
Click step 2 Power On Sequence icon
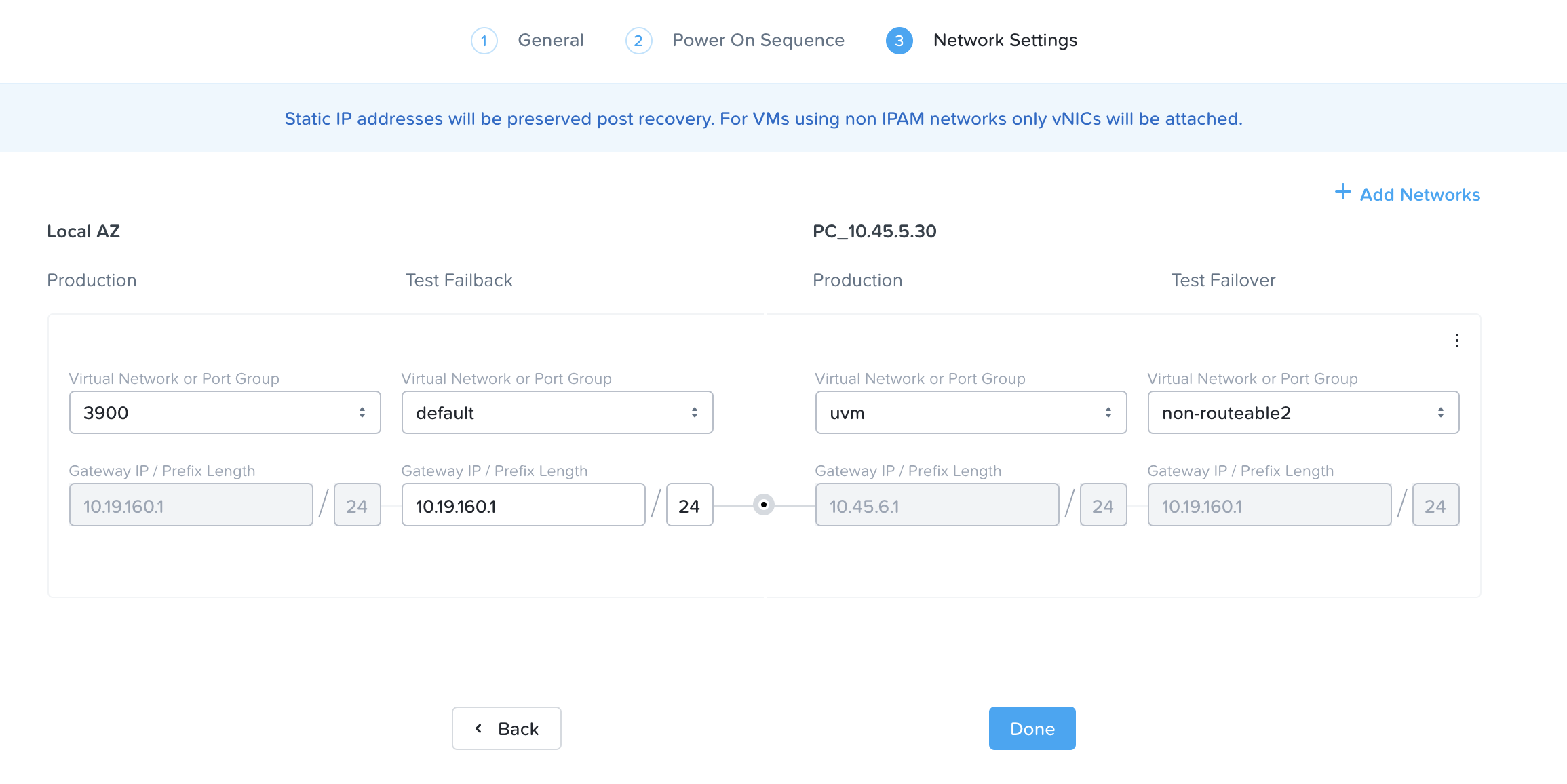pos(637,40)
